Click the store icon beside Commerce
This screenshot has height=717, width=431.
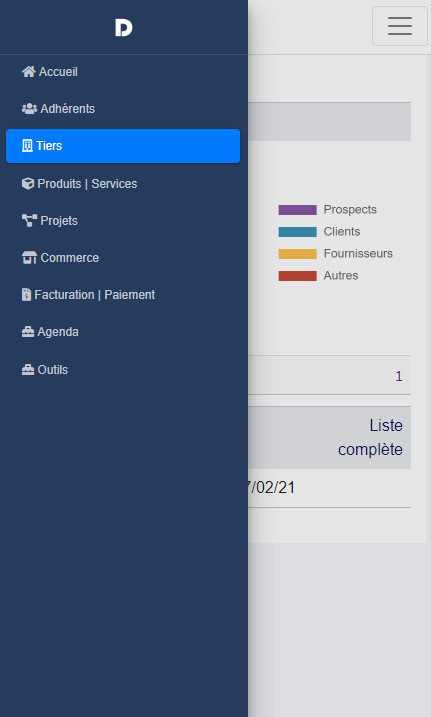coord(29,258)
